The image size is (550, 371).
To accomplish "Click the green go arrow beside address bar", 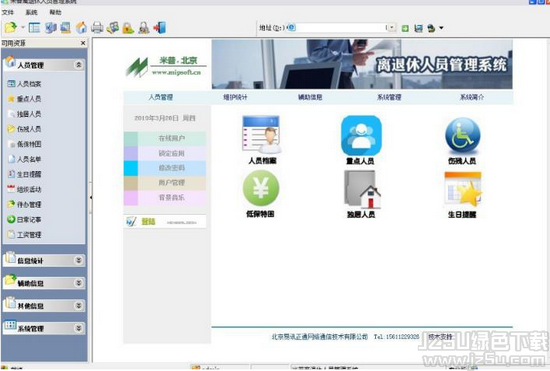I will click(405, 28).
